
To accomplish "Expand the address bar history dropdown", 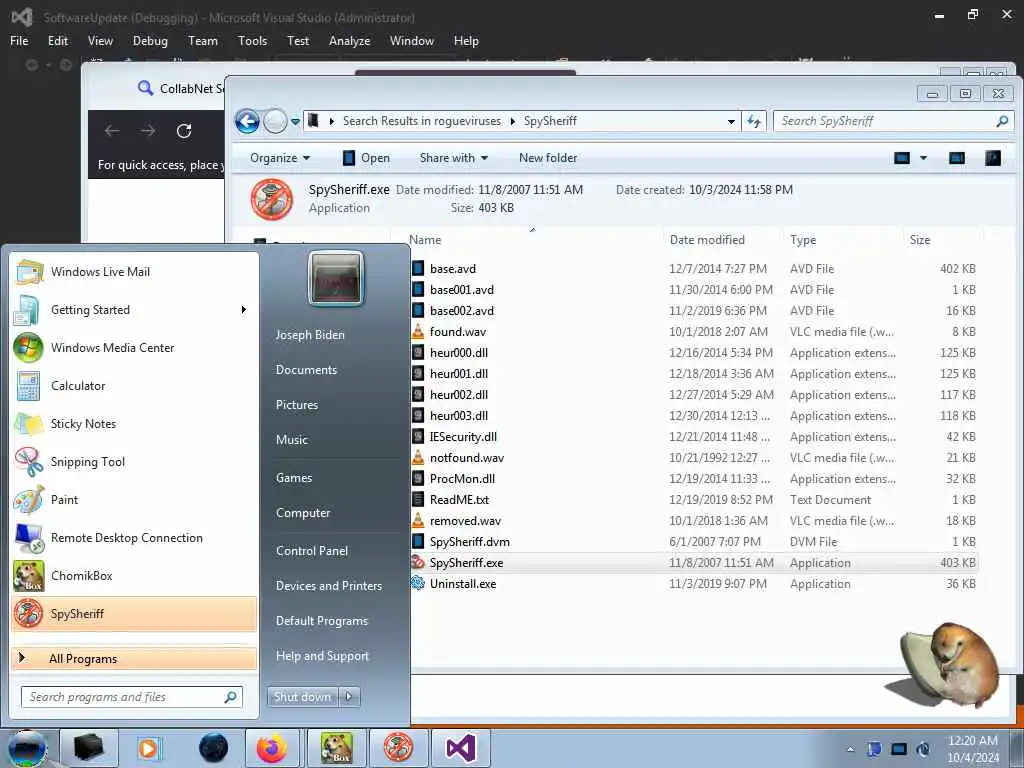I will point(731,121).
